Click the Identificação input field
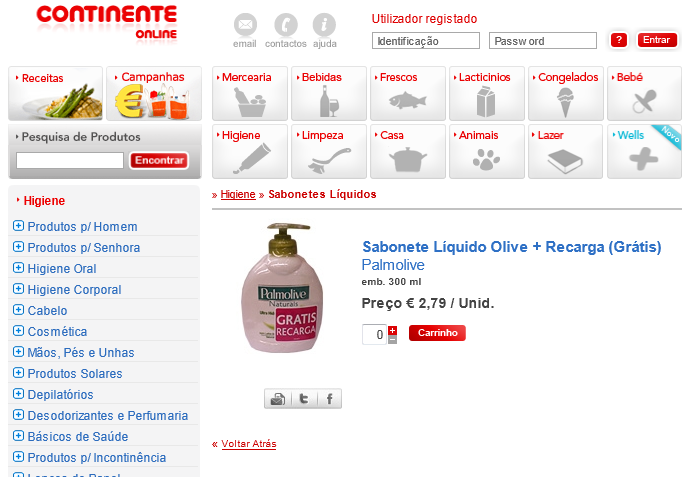 pos(426,41)
